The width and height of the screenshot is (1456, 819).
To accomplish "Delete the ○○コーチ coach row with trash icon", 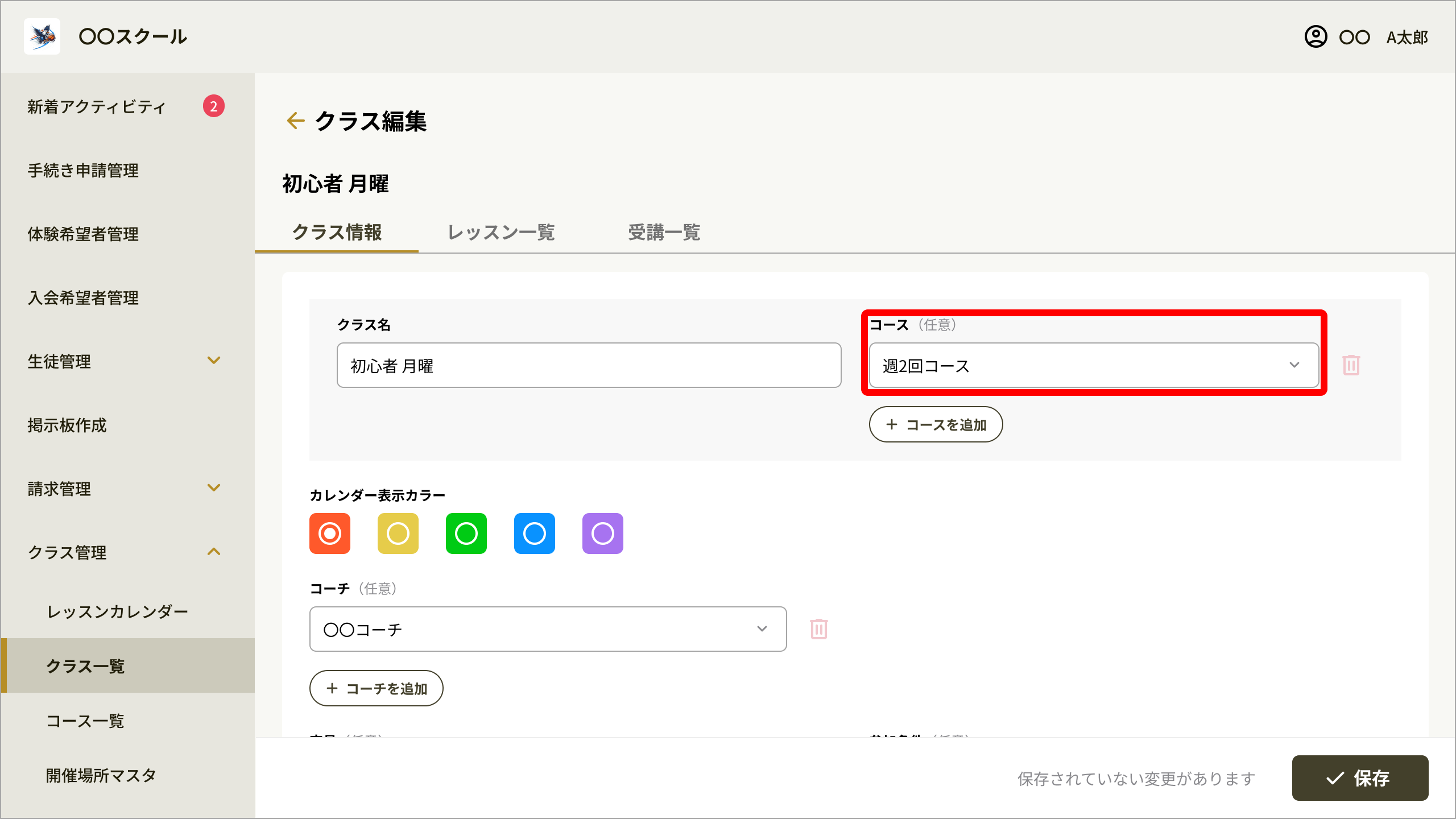I will tap(819, 629).
